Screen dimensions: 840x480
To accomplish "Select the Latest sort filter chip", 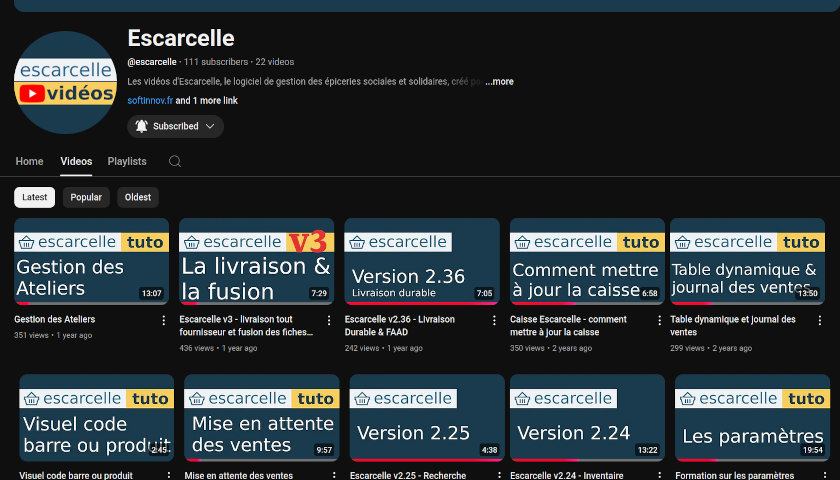I will pos(35,197).
